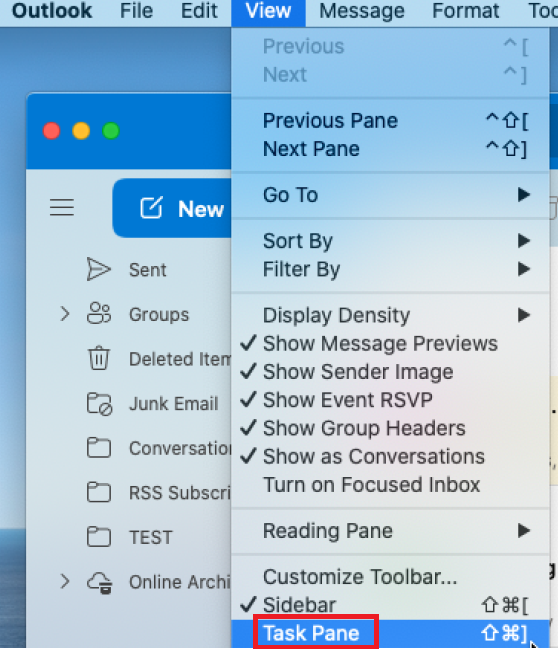Viewport: 558px width, 649px height.
Task: Click the compose icon on New button
Action: [x=151, y=208]
